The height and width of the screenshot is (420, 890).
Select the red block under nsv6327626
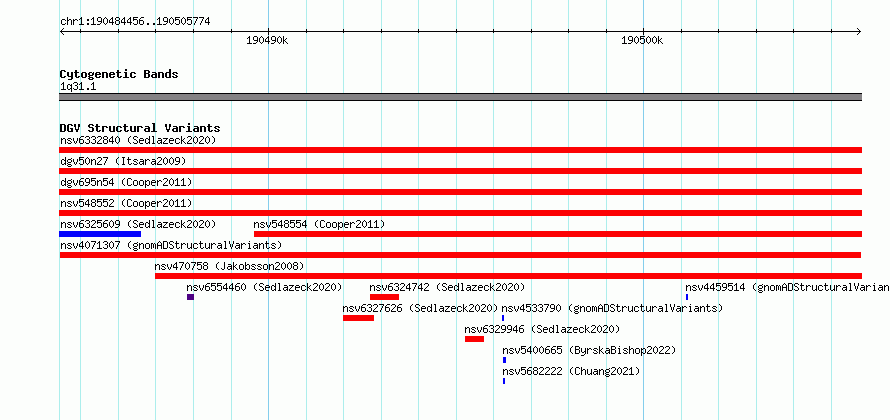pyautogui.click(x=358, y=318)
